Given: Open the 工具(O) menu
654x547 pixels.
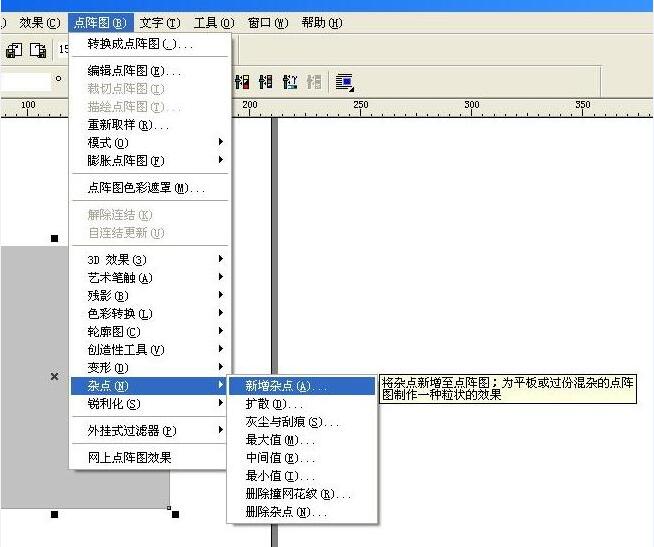Looking at the screenshot, I should tap(214, 23).
